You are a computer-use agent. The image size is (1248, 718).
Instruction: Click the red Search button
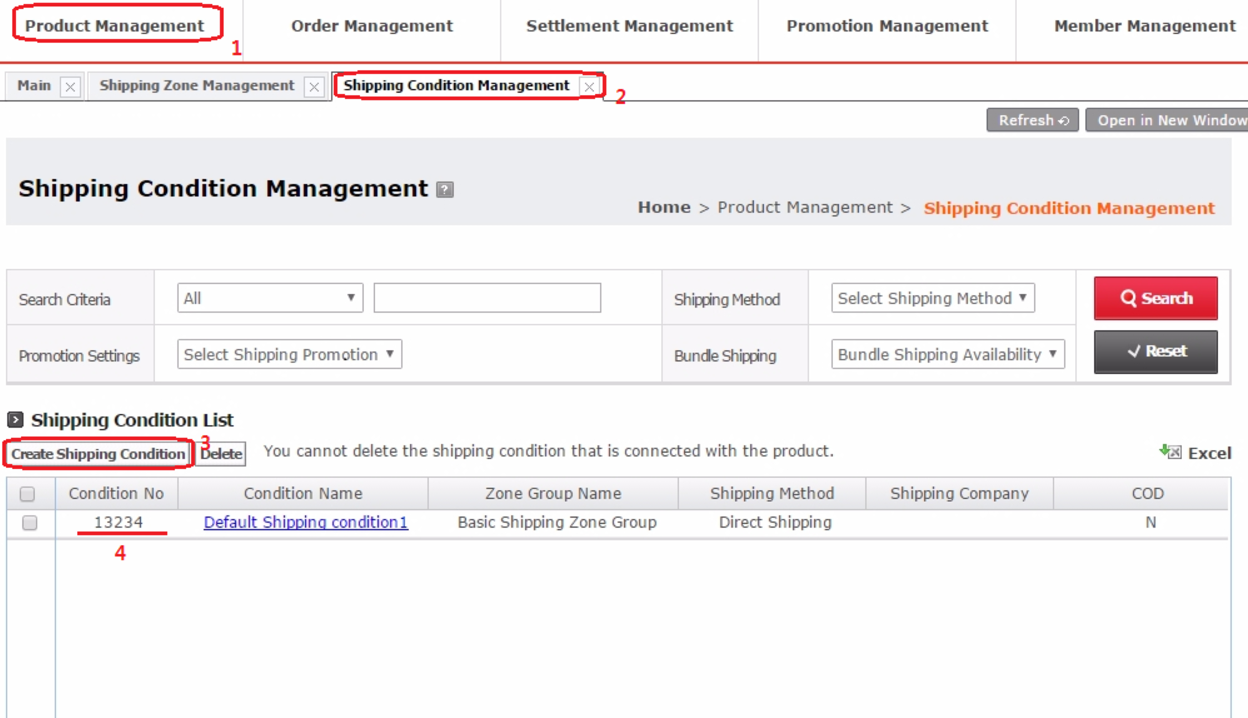pos(1156,298)
